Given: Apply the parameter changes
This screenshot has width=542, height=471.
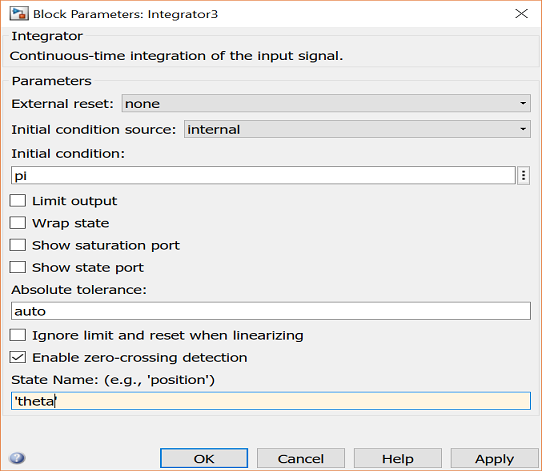Looking at the screenshot, I should pos(494,459).
